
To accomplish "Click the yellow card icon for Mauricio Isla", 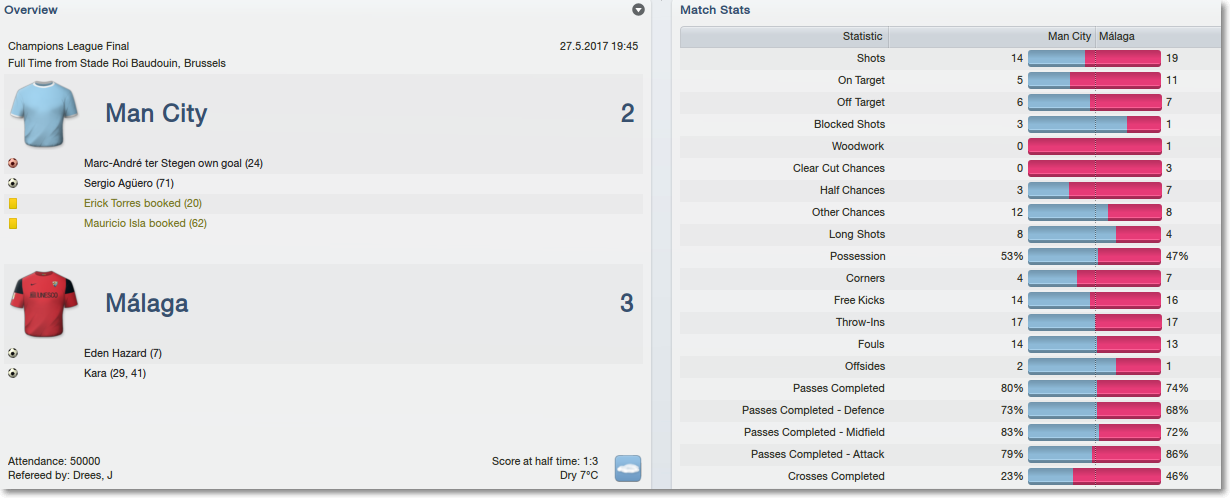I will click(x=13, y=223).
